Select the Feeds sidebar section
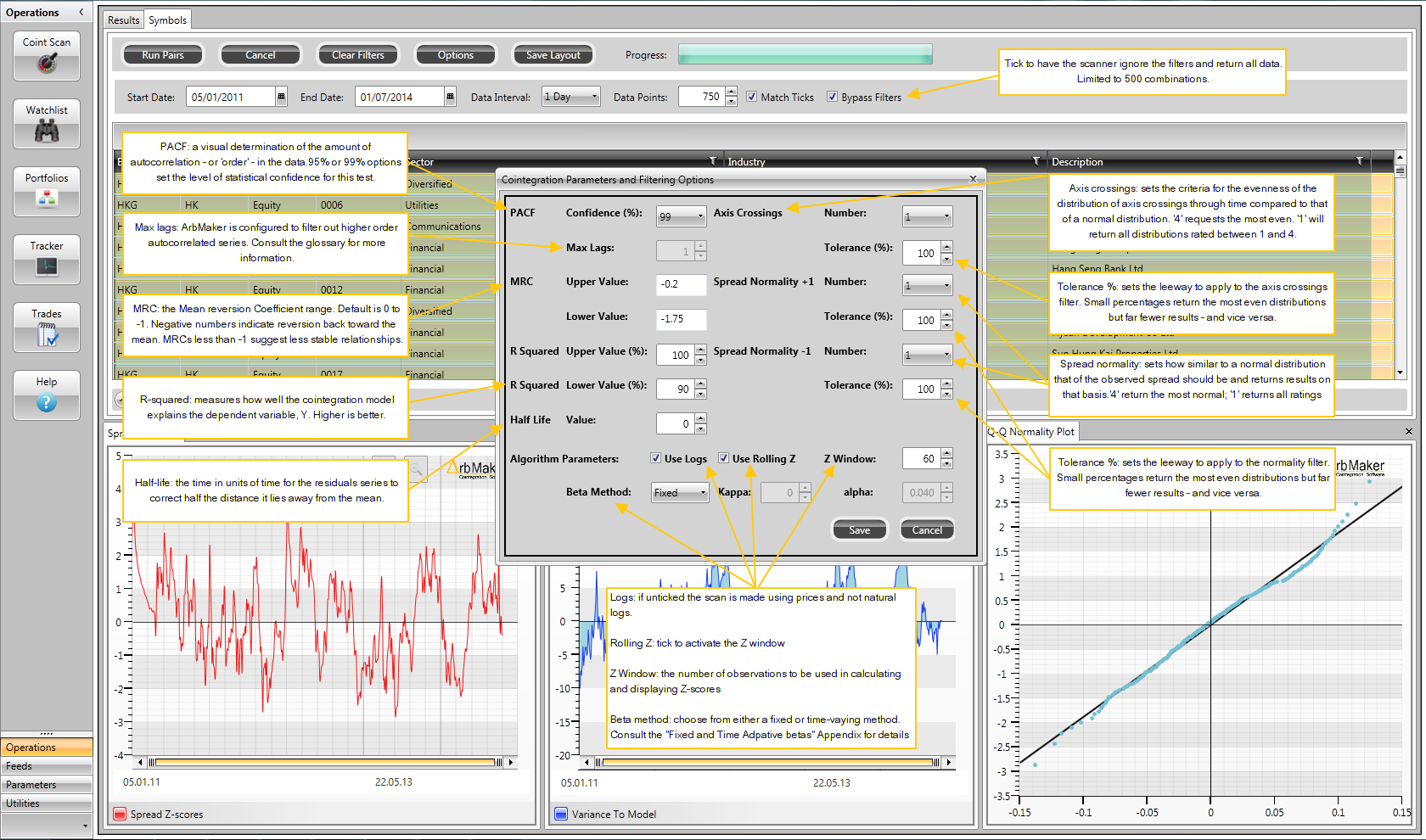The image size is (1426, 840). coord(47,766)
